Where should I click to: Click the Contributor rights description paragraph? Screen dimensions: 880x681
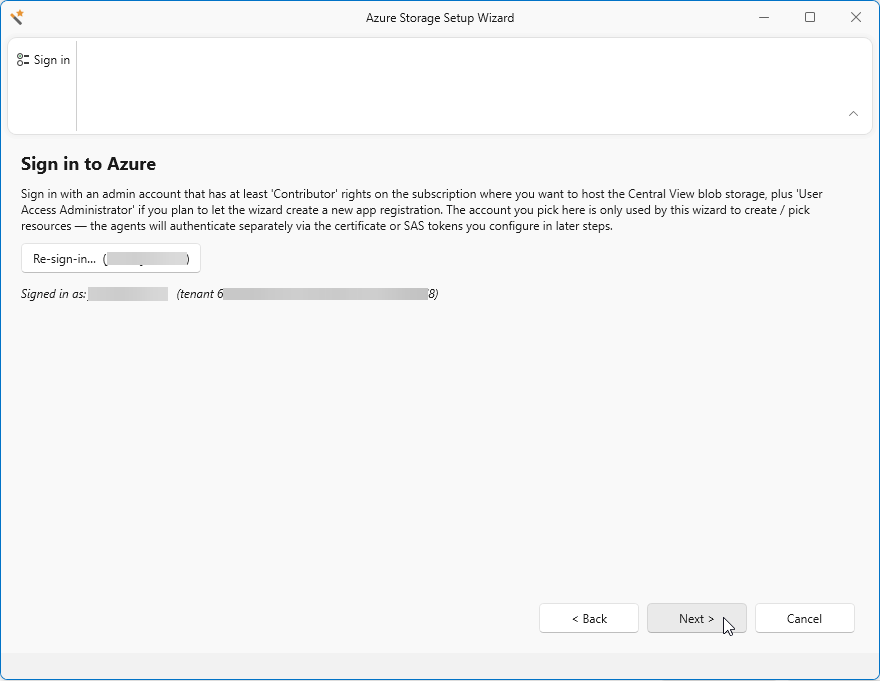point(421,210)
